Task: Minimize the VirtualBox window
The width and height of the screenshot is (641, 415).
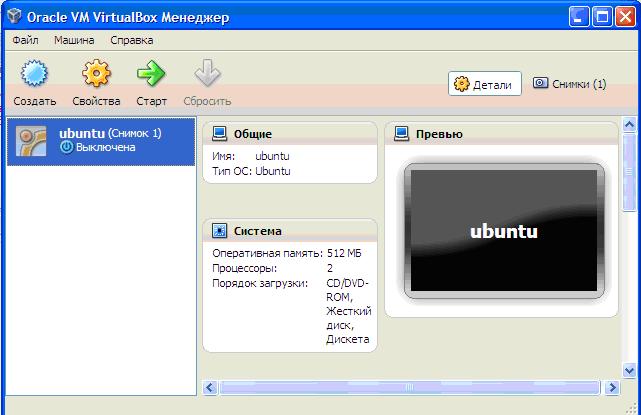Action: [579, 17]
